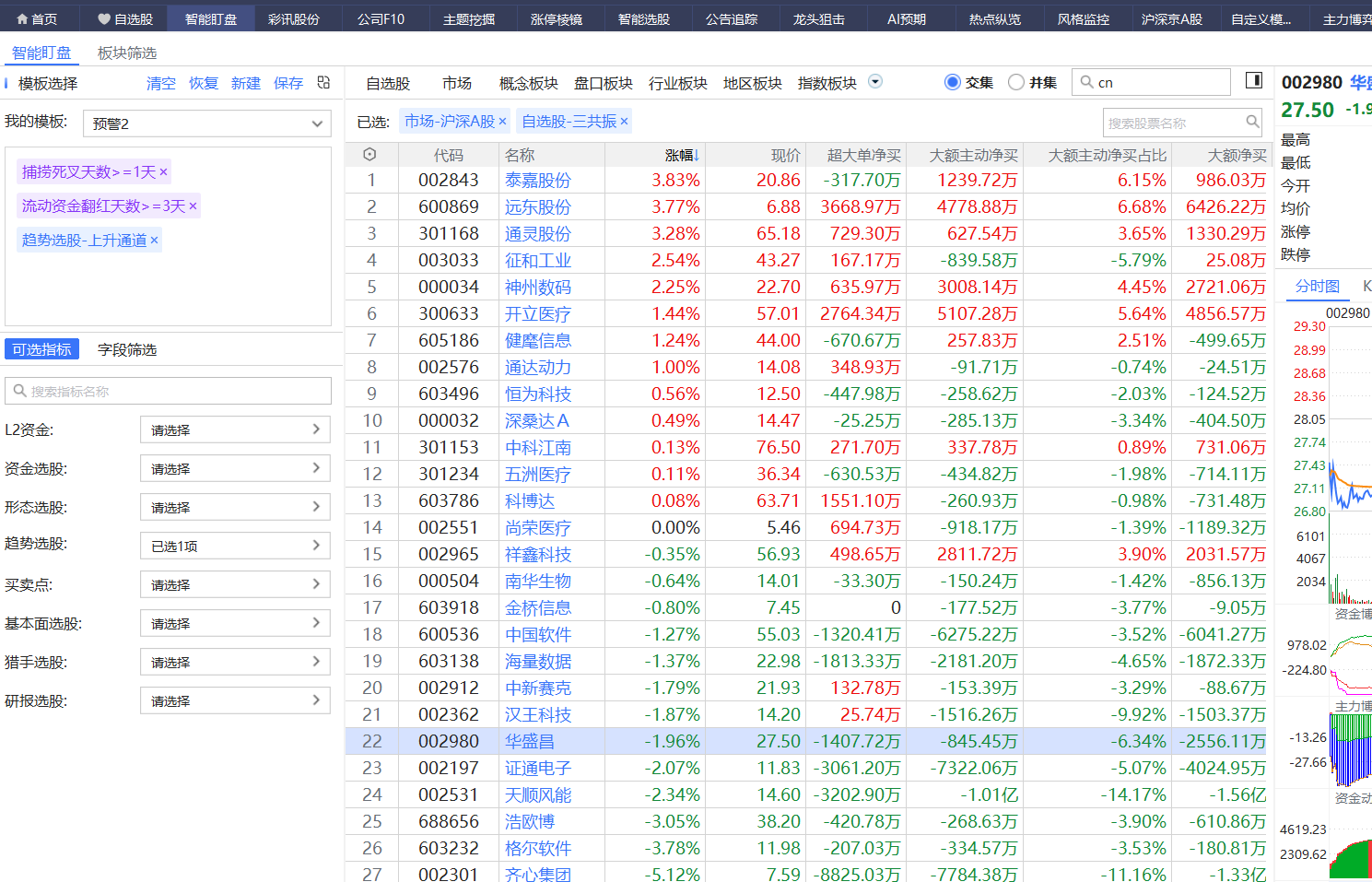Expand the 买卖点 selector
Image resolution: width=1372 pixels, height=882 pixels.
click(235, 584)
